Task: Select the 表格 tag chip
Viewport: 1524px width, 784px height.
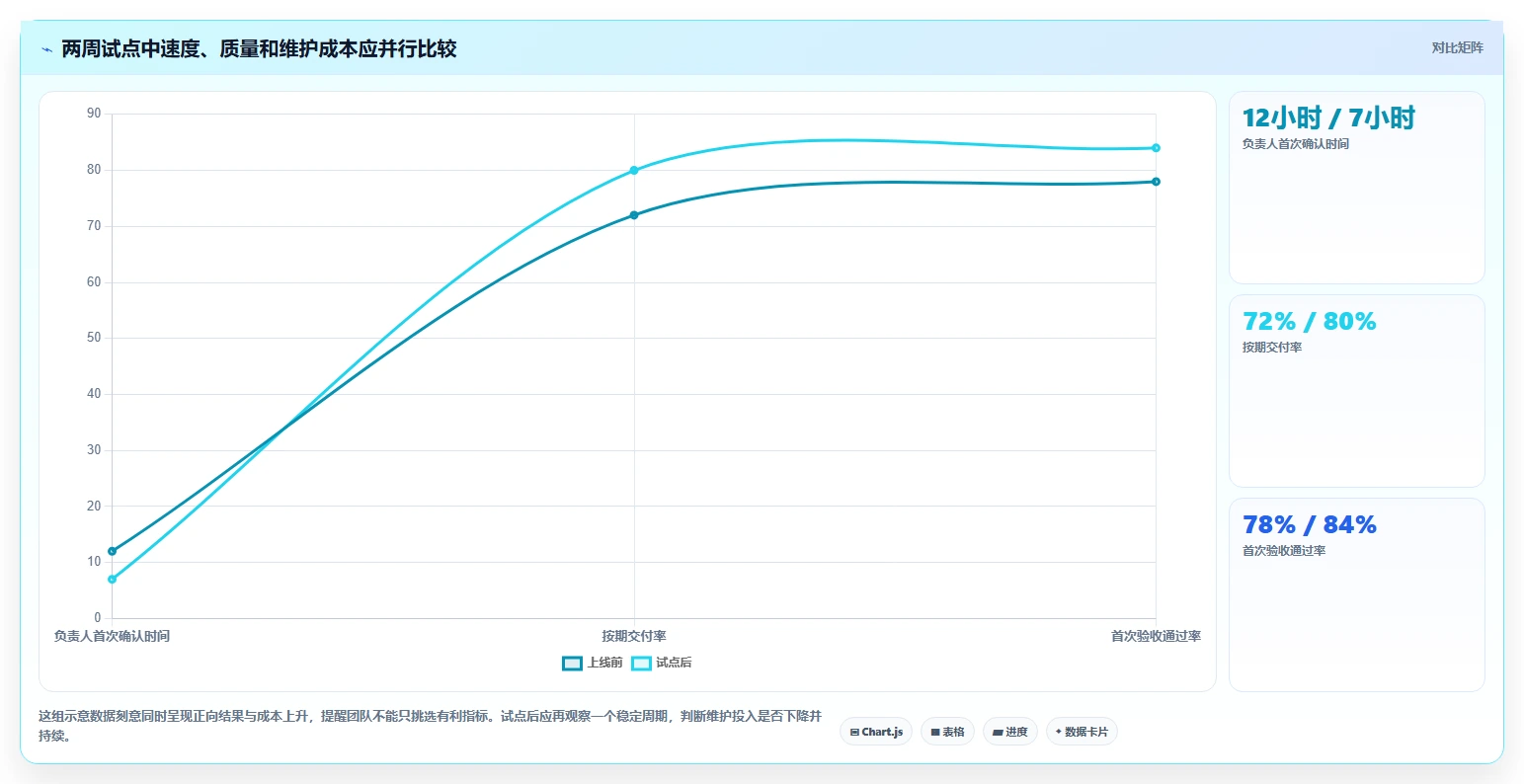Action: pyautogui.click(x=947, y=732)
